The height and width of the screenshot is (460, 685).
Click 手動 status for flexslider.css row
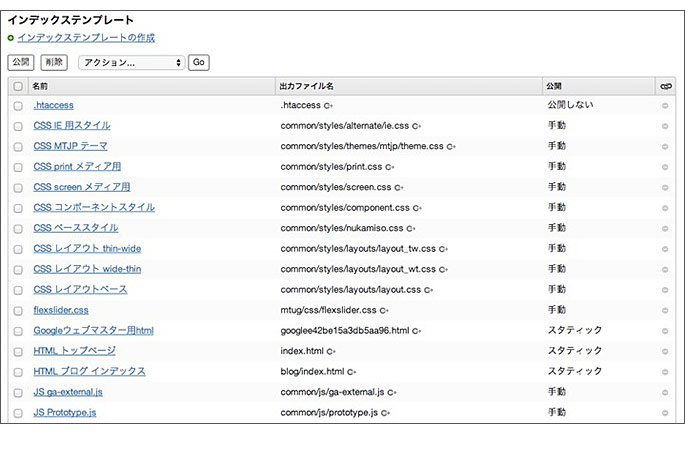click(x=557, y=310)
